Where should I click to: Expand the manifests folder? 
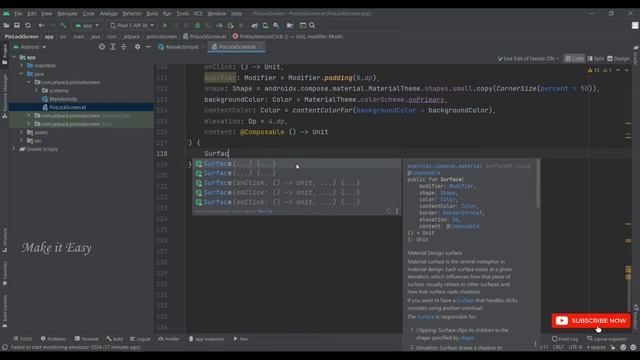22,65
